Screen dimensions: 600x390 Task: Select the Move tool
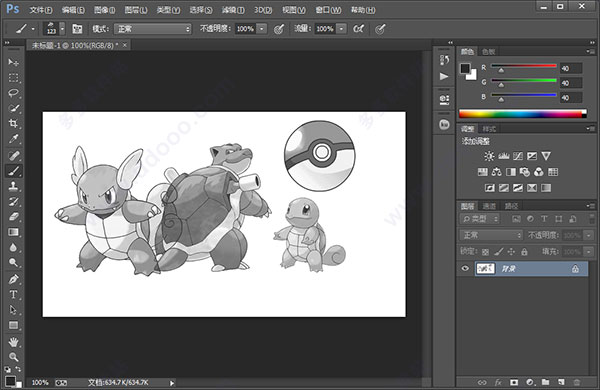(13, 62)
